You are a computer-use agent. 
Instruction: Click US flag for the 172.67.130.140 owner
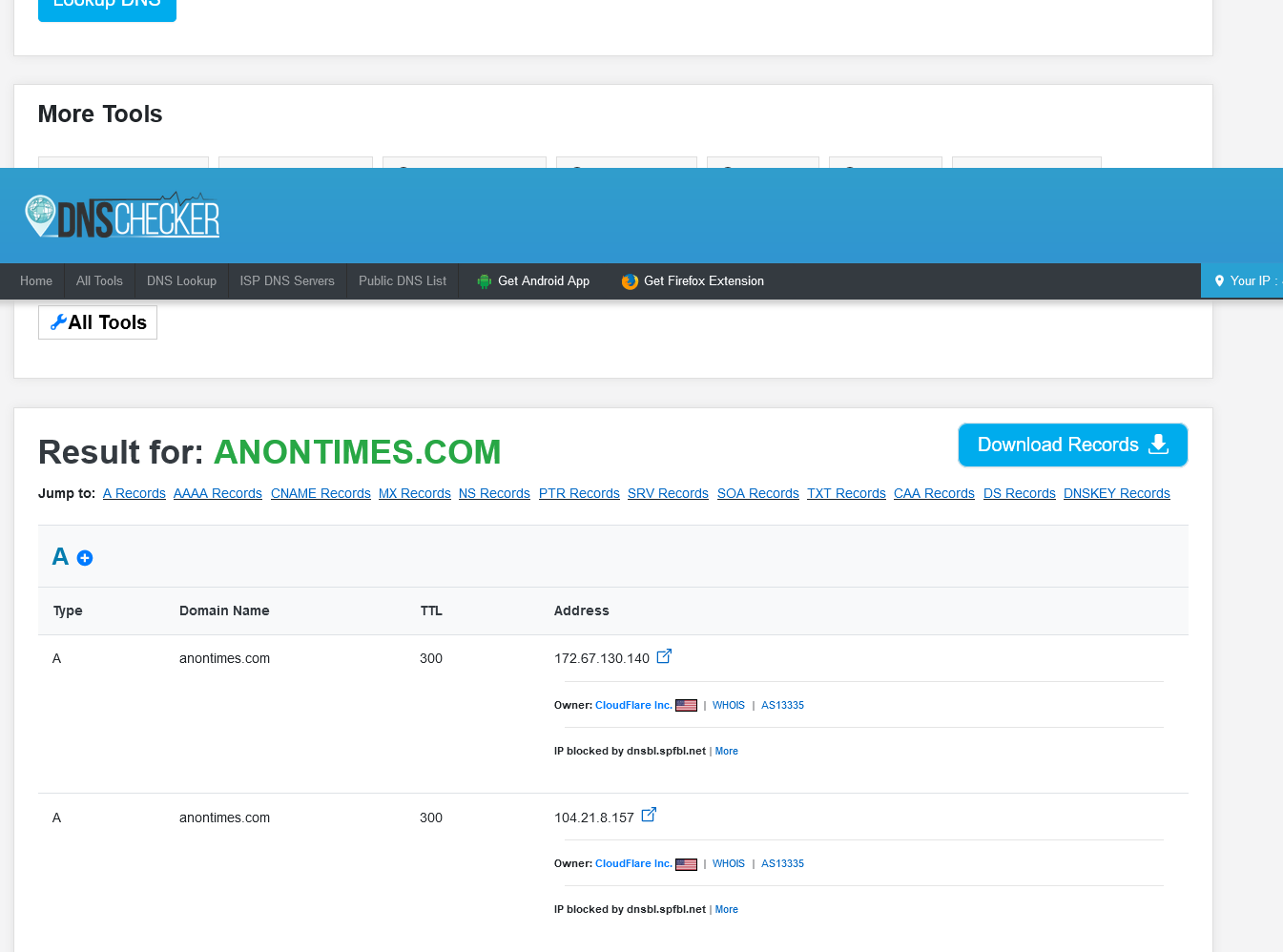686,706
